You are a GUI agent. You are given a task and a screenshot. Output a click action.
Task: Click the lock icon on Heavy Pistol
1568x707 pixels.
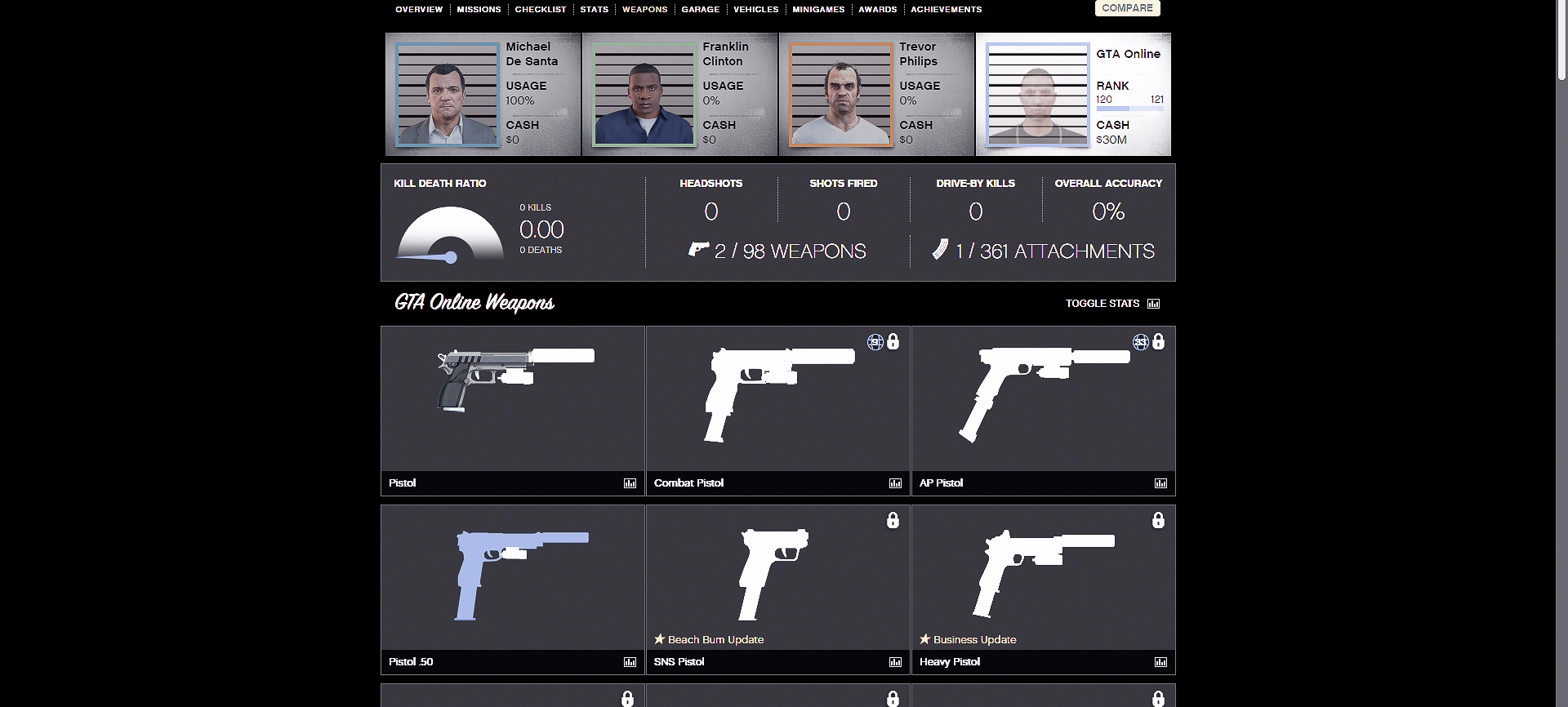coord(1158,520)
